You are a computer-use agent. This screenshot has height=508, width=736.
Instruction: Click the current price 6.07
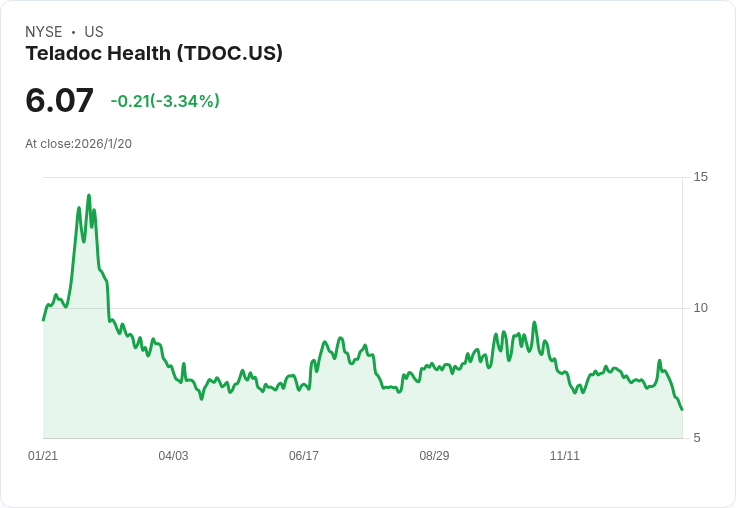(x=59, y=100)
